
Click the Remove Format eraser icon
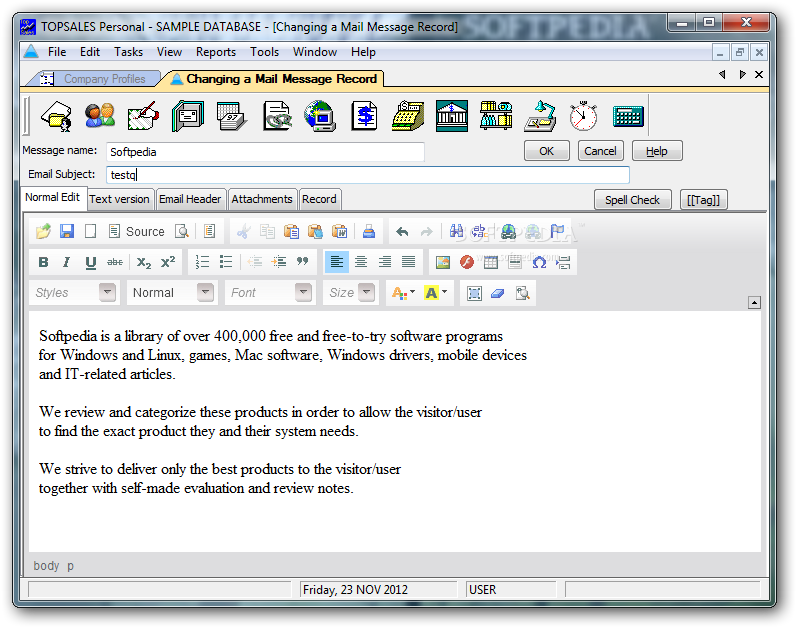tap(498, 293)
